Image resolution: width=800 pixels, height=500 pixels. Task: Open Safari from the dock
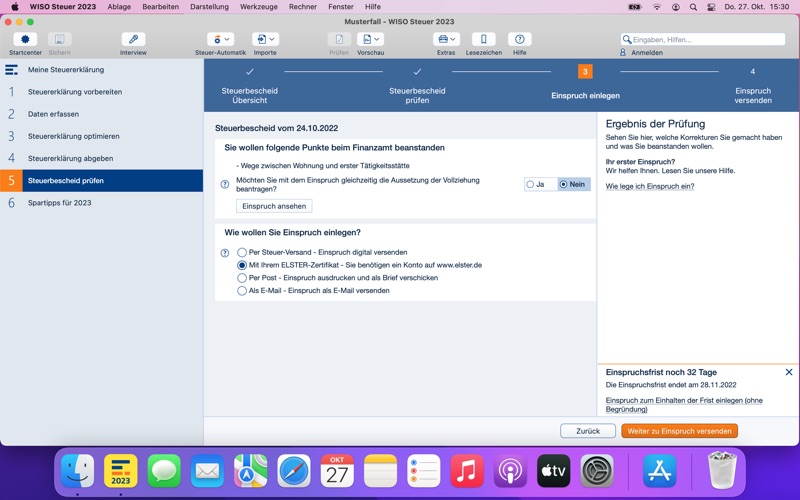pos(294,470)
